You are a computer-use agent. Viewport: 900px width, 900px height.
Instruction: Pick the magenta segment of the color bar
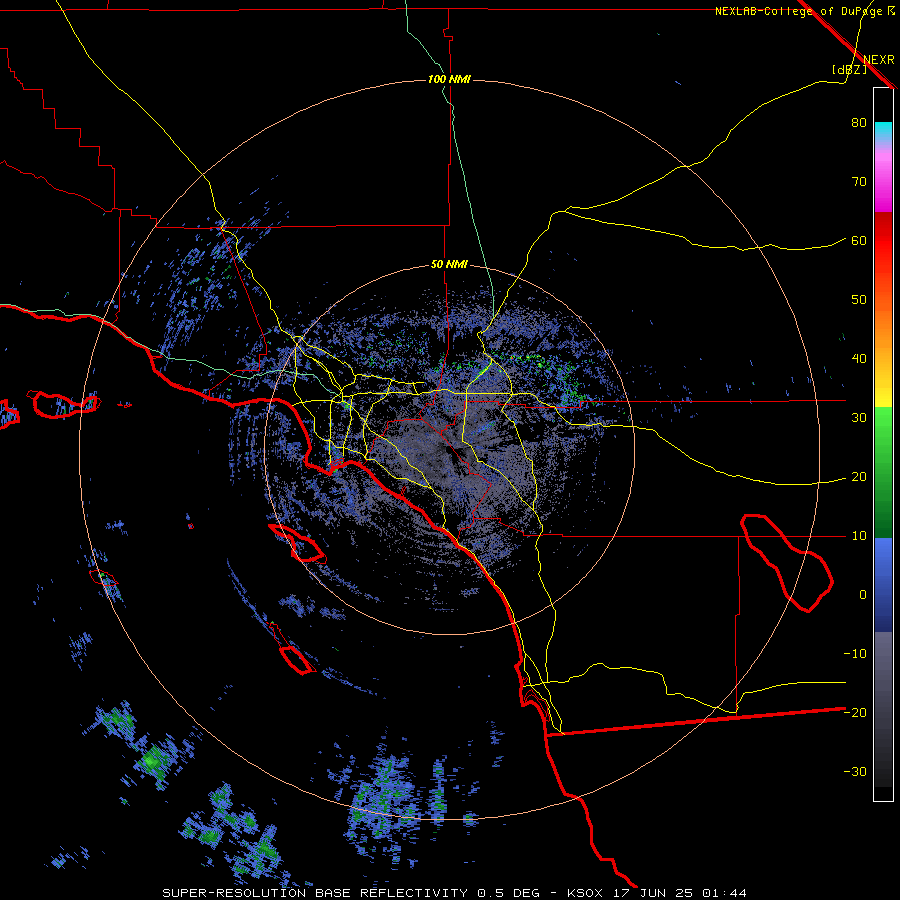point(883,184)
